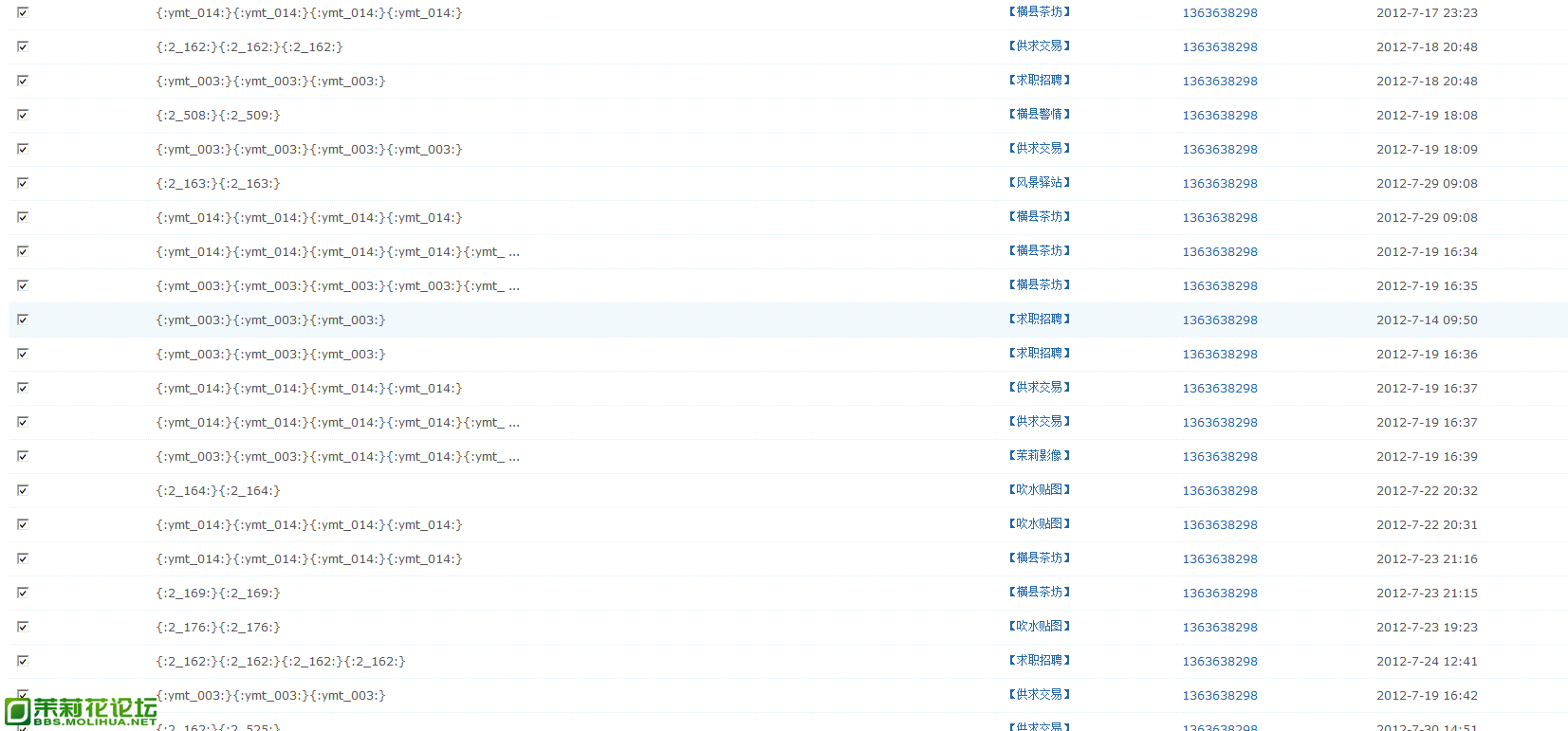The width and height of the screenshot is (1568, 731).
Task: Select truncated ymt_014 title in 2012-7-19 16:34 row
Action: pyautogui.click(x=338, y=252)
